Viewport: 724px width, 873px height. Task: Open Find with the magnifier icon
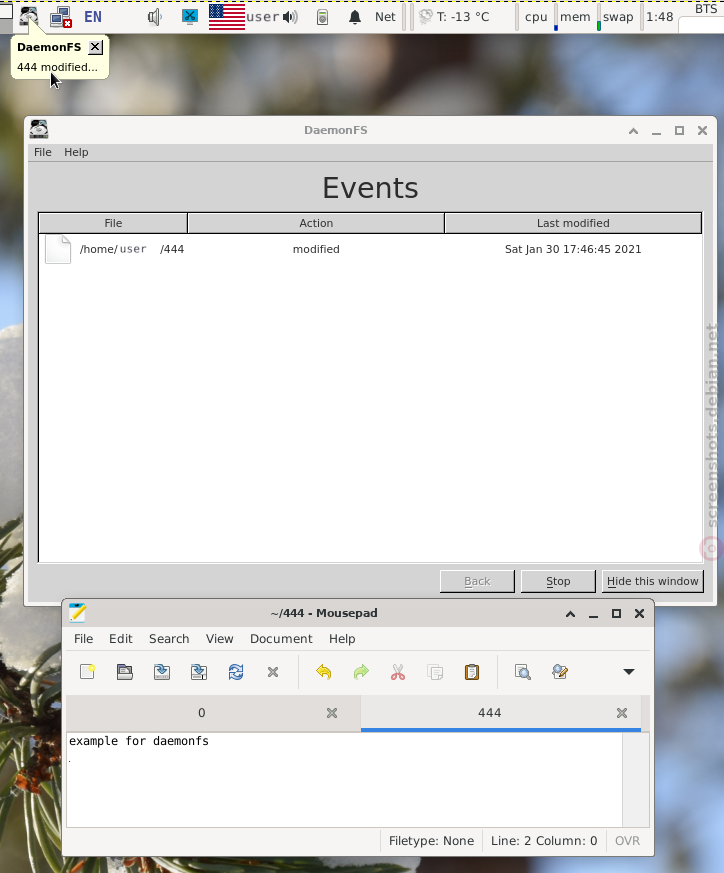pos(522,672)
